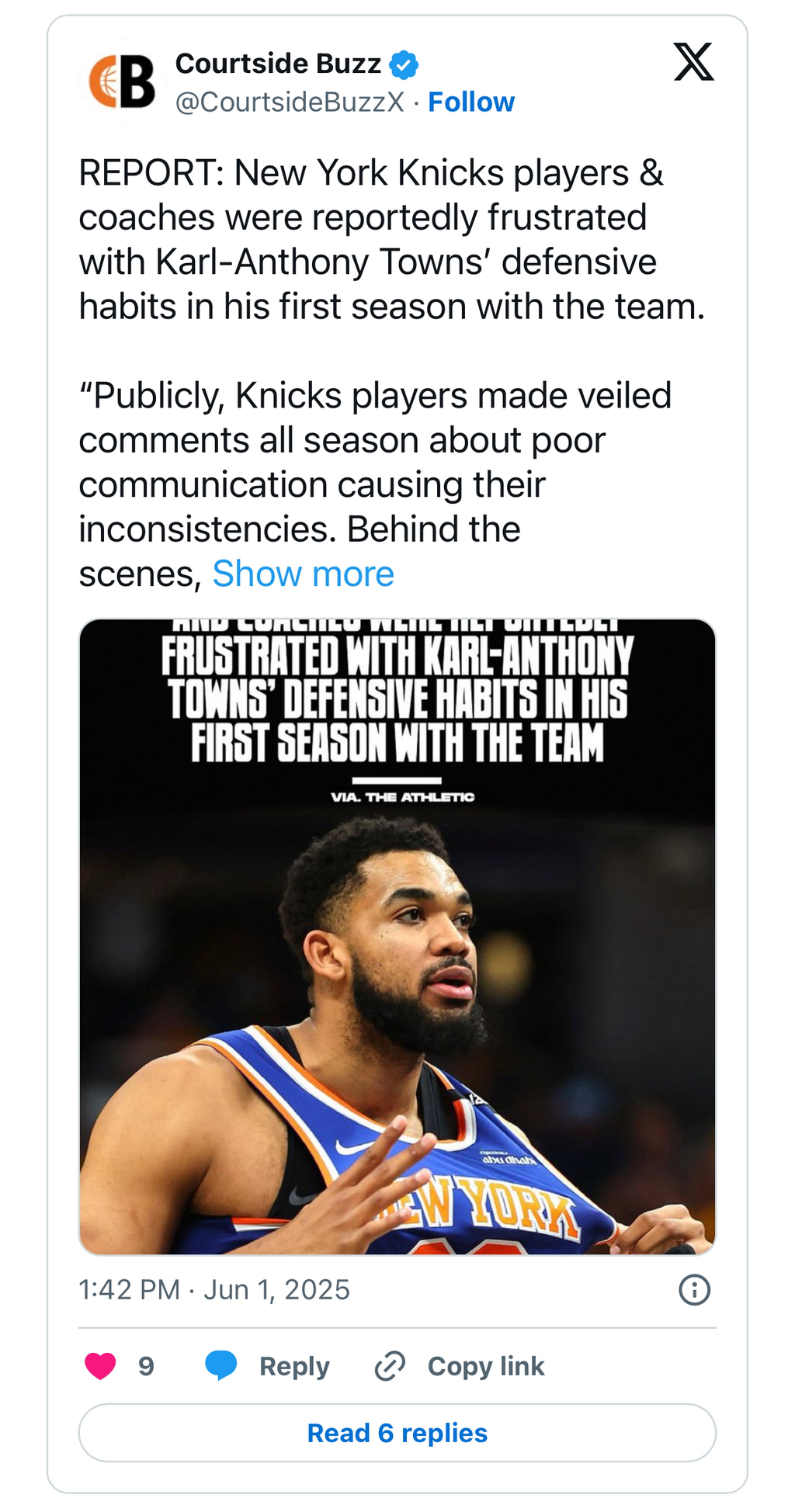This screenshot has width=795, height=1512.
Task: Expand tweet with Show more
Action: coord(303,574)
